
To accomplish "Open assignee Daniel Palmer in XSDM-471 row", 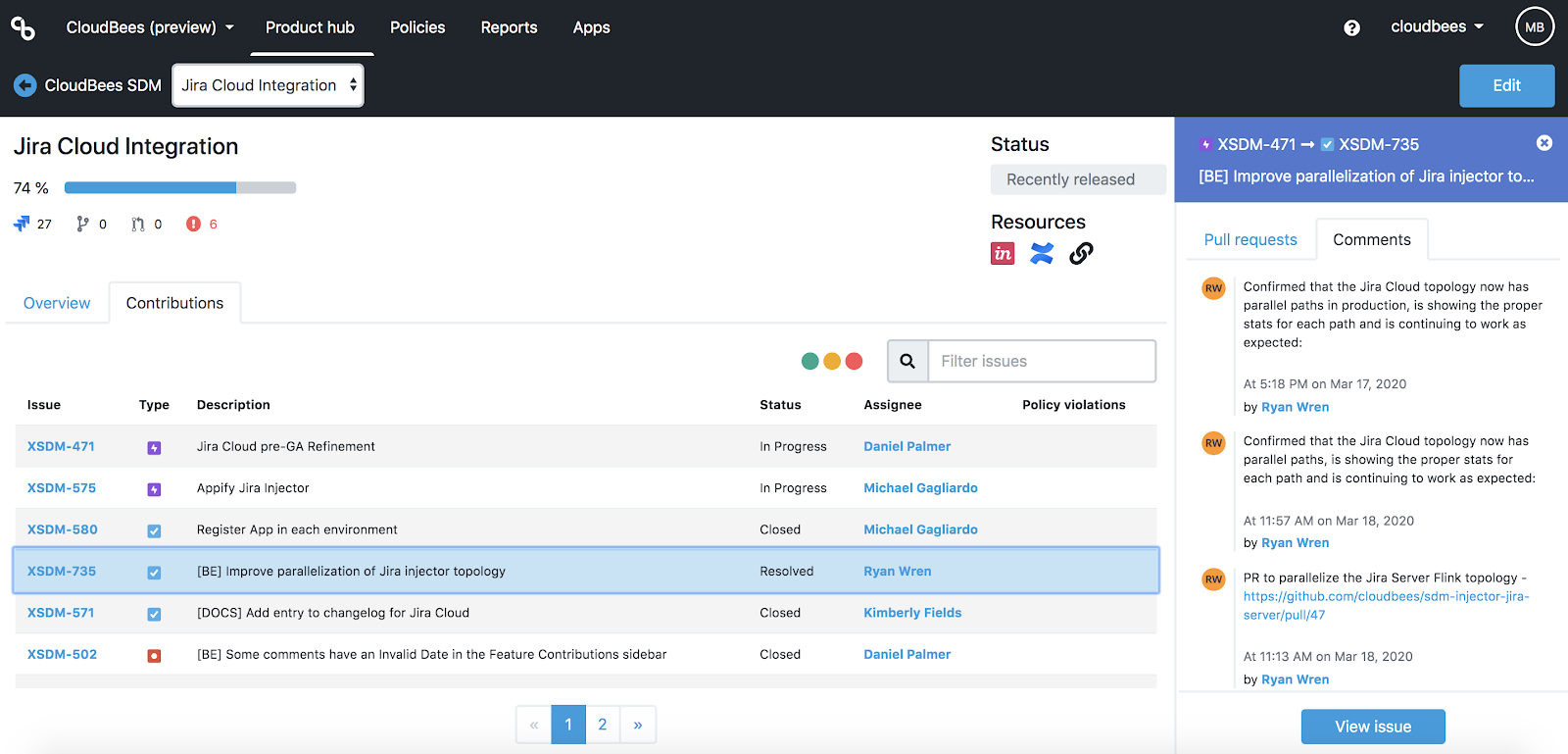I will [x=906, y=446].
